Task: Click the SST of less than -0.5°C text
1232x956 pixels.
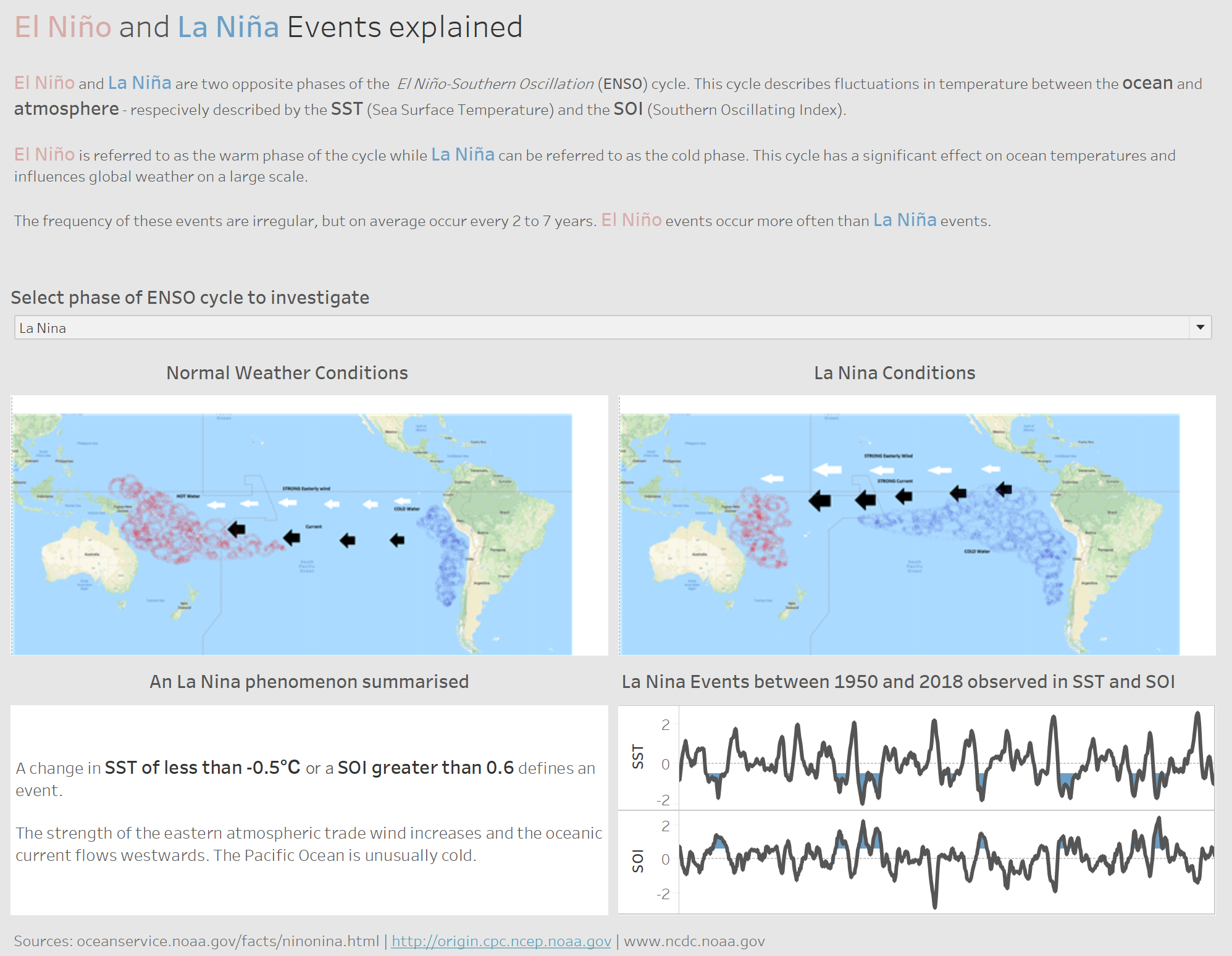Action: pyautogui.click(x=202, y=768)
